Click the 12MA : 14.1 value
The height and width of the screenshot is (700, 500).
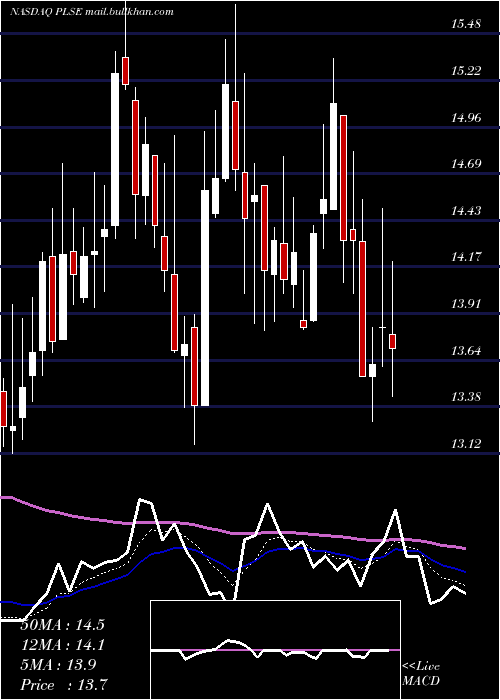[62, 645]
